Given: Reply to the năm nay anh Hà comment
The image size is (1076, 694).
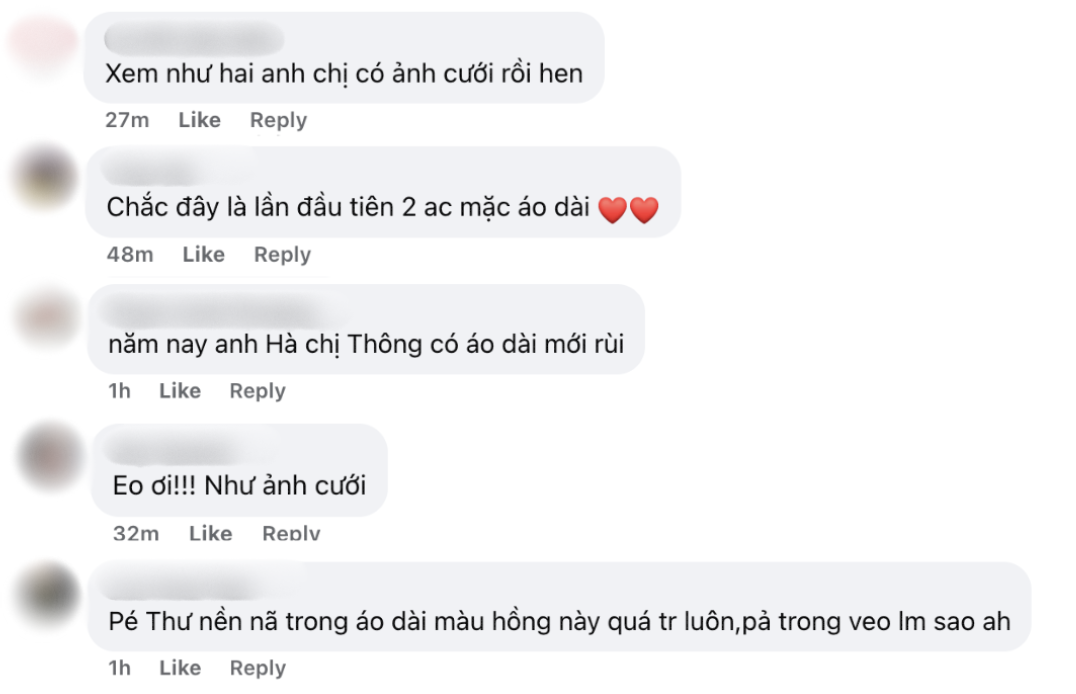Looking at the screenshot, I should pyautogui.click(x=257, y=391).
